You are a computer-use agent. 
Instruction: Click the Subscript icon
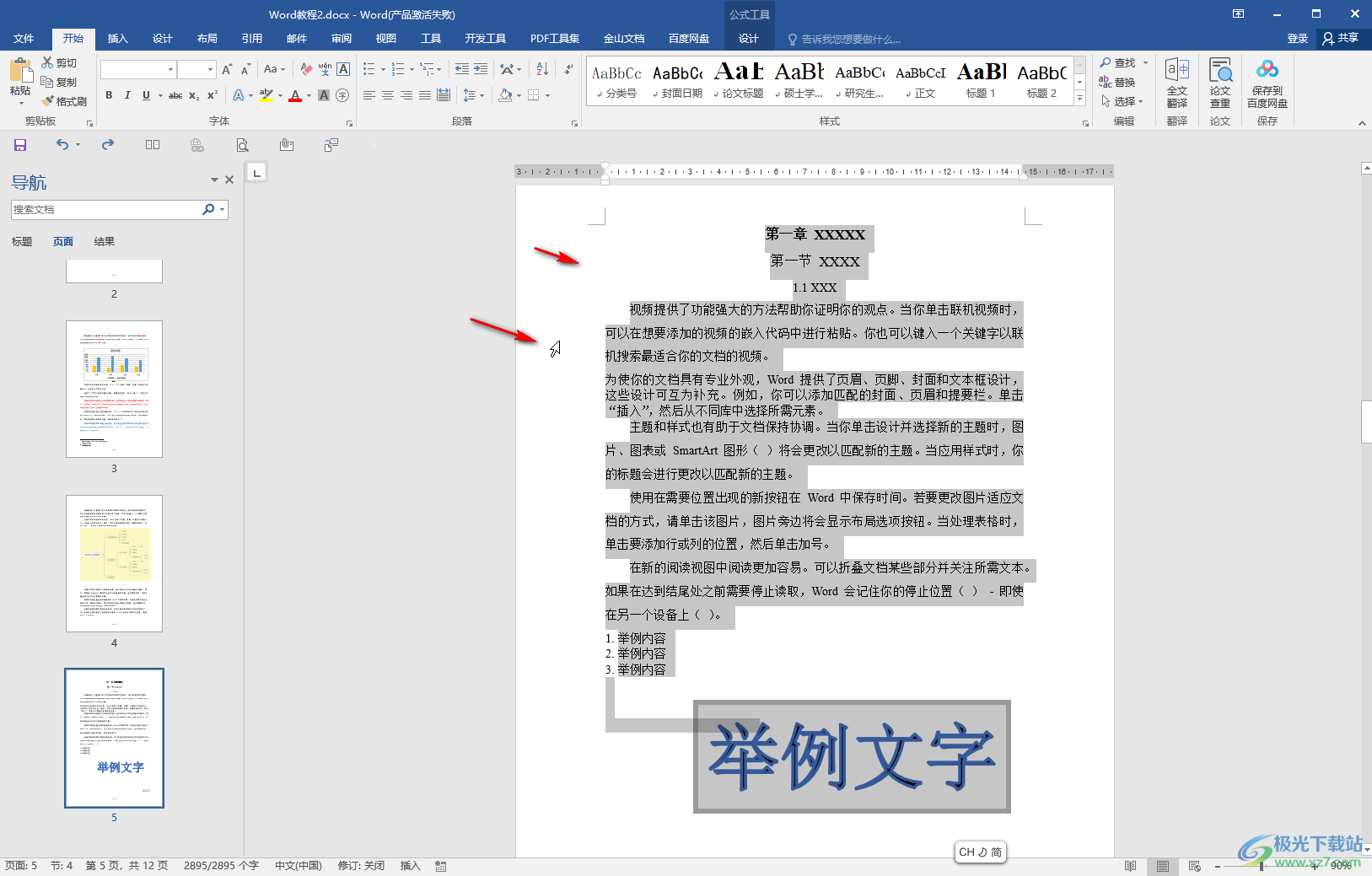(194, 95)
